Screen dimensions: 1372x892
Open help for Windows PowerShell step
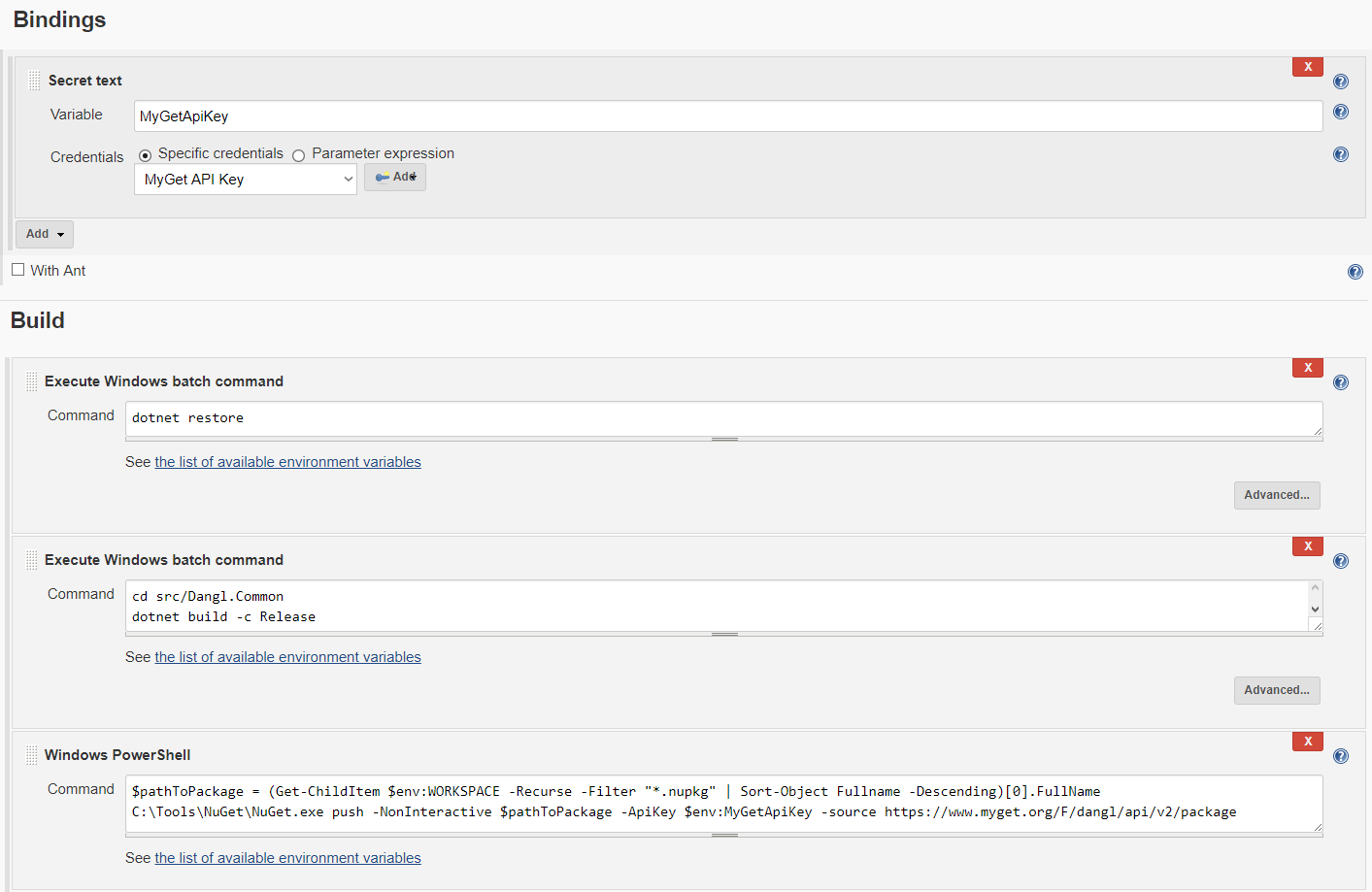coord(1341,756)
